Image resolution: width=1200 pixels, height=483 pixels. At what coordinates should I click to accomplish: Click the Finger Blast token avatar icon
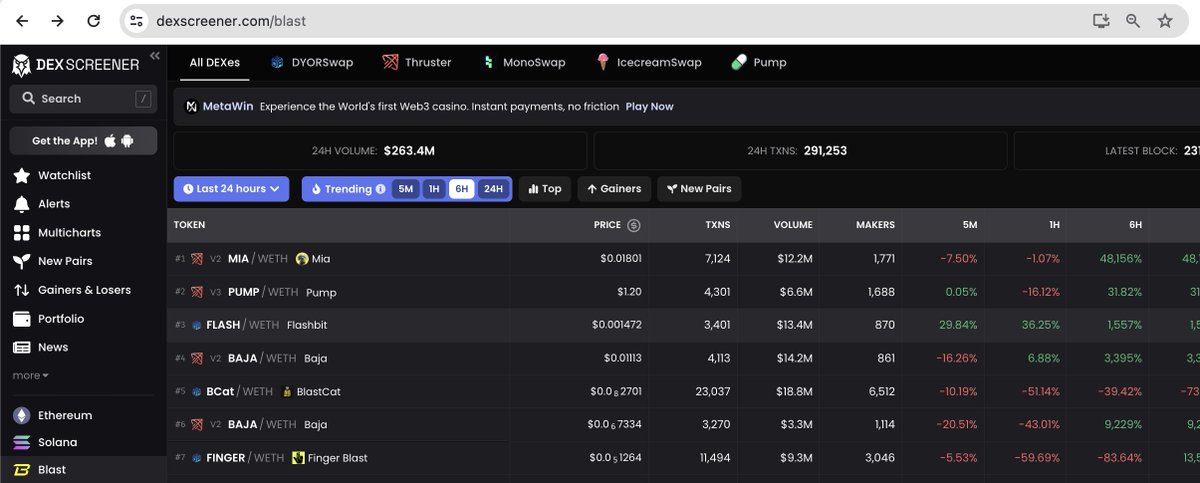click(x=298, y=458)
